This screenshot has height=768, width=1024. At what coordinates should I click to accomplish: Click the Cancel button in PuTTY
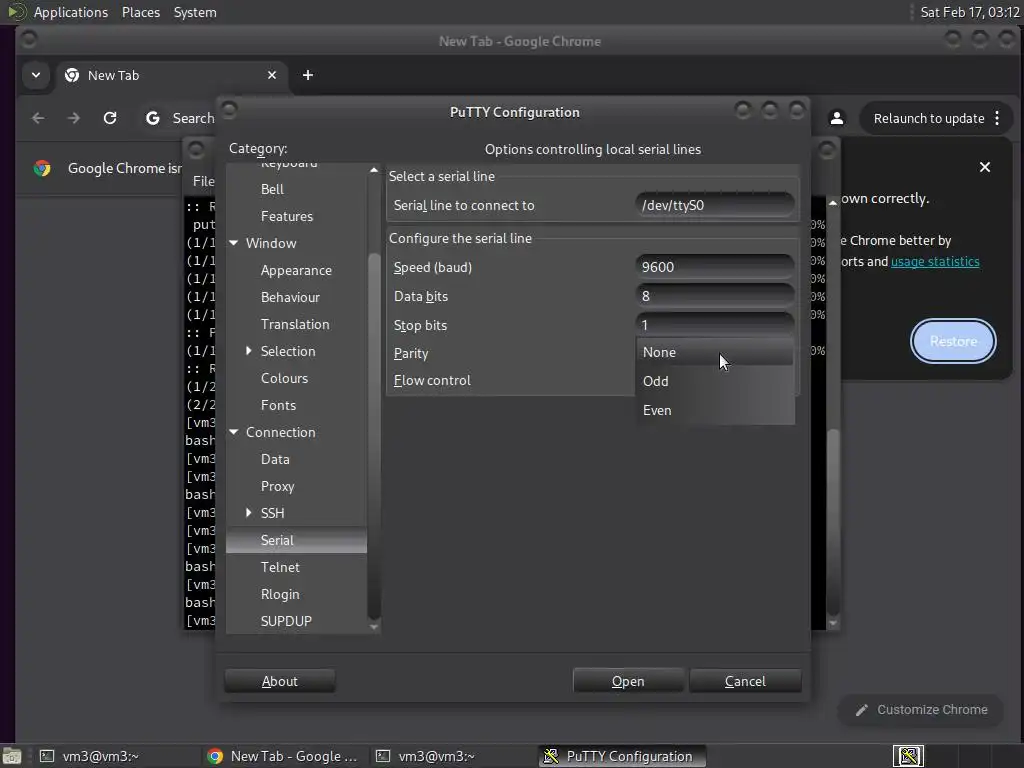pyautogui.click(x=745, y=681)
